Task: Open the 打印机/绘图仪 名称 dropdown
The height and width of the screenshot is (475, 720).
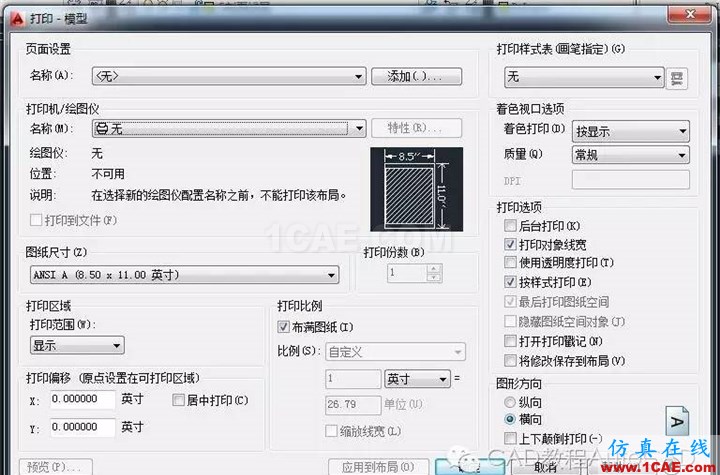Action: (229, 128)
